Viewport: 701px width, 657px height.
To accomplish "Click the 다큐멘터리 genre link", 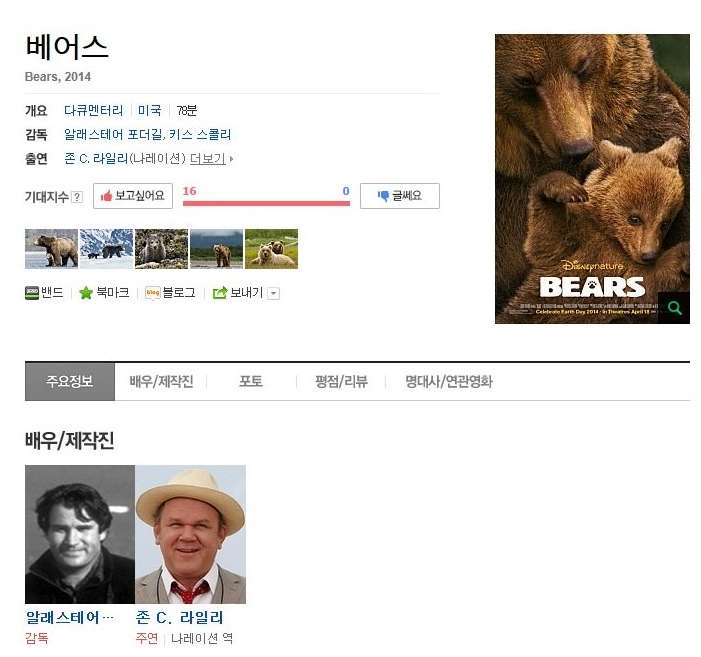I will [x=93, y=110].
